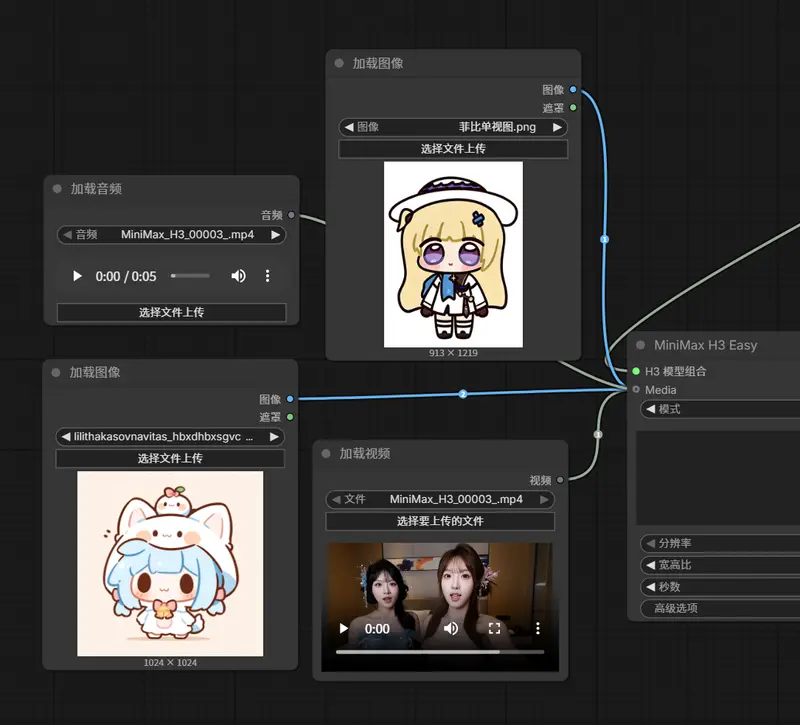Open audio player more options menu
The height and width of the screenshot is (725, 800).
tap(267, 276)
